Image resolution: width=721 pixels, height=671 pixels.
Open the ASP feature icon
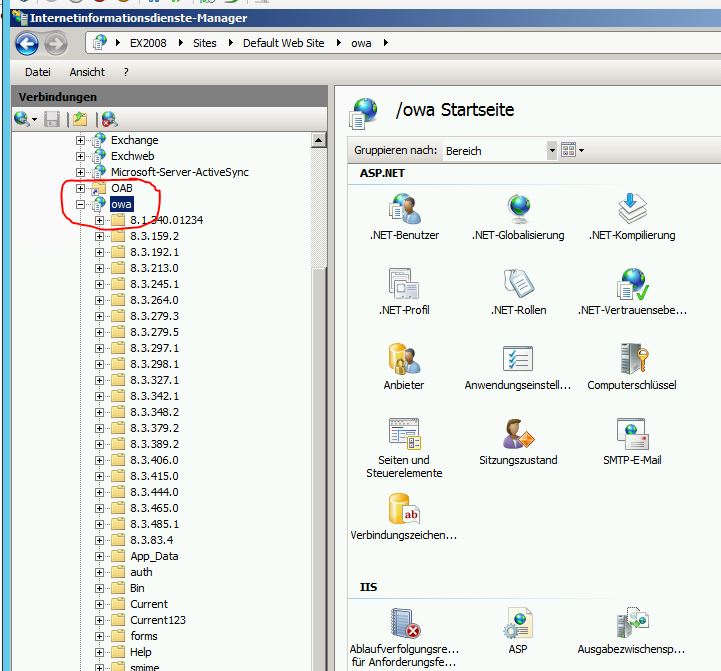[x=518, y=631]
